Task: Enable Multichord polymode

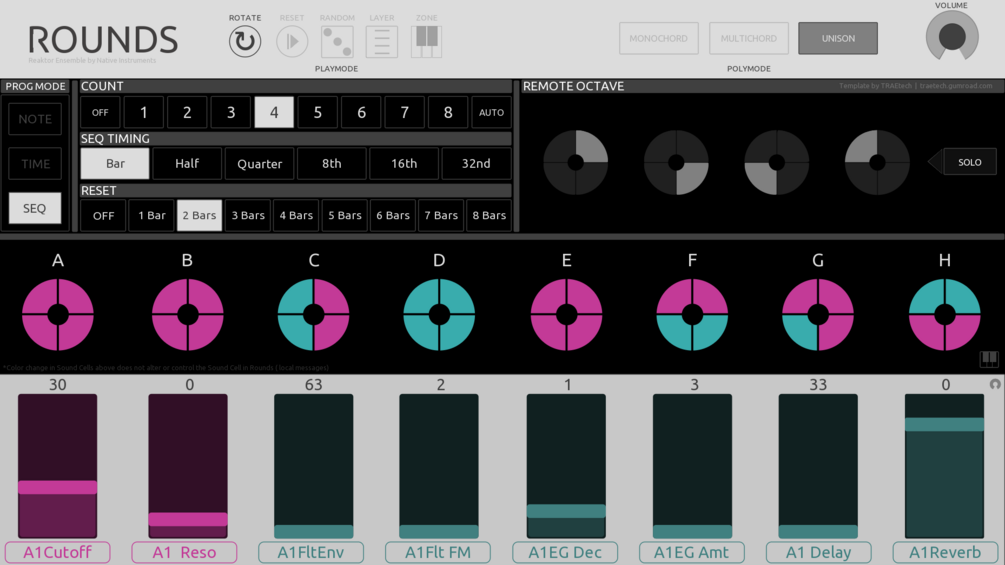Action: pyautogui.click(x=749, y=38)
